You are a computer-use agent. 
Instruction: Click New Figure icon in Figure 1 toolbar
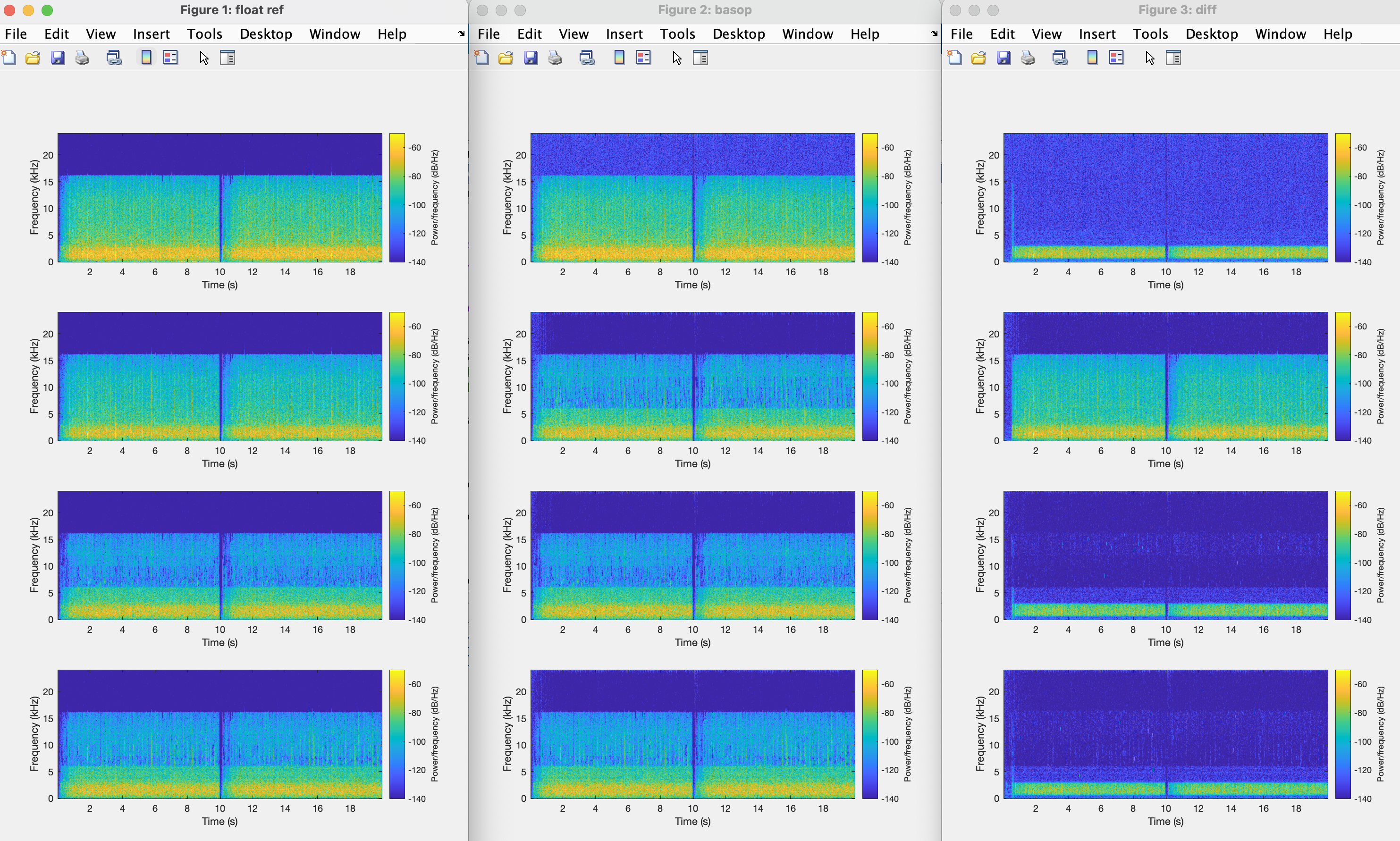pyautogui.click(x=9, y=58)
